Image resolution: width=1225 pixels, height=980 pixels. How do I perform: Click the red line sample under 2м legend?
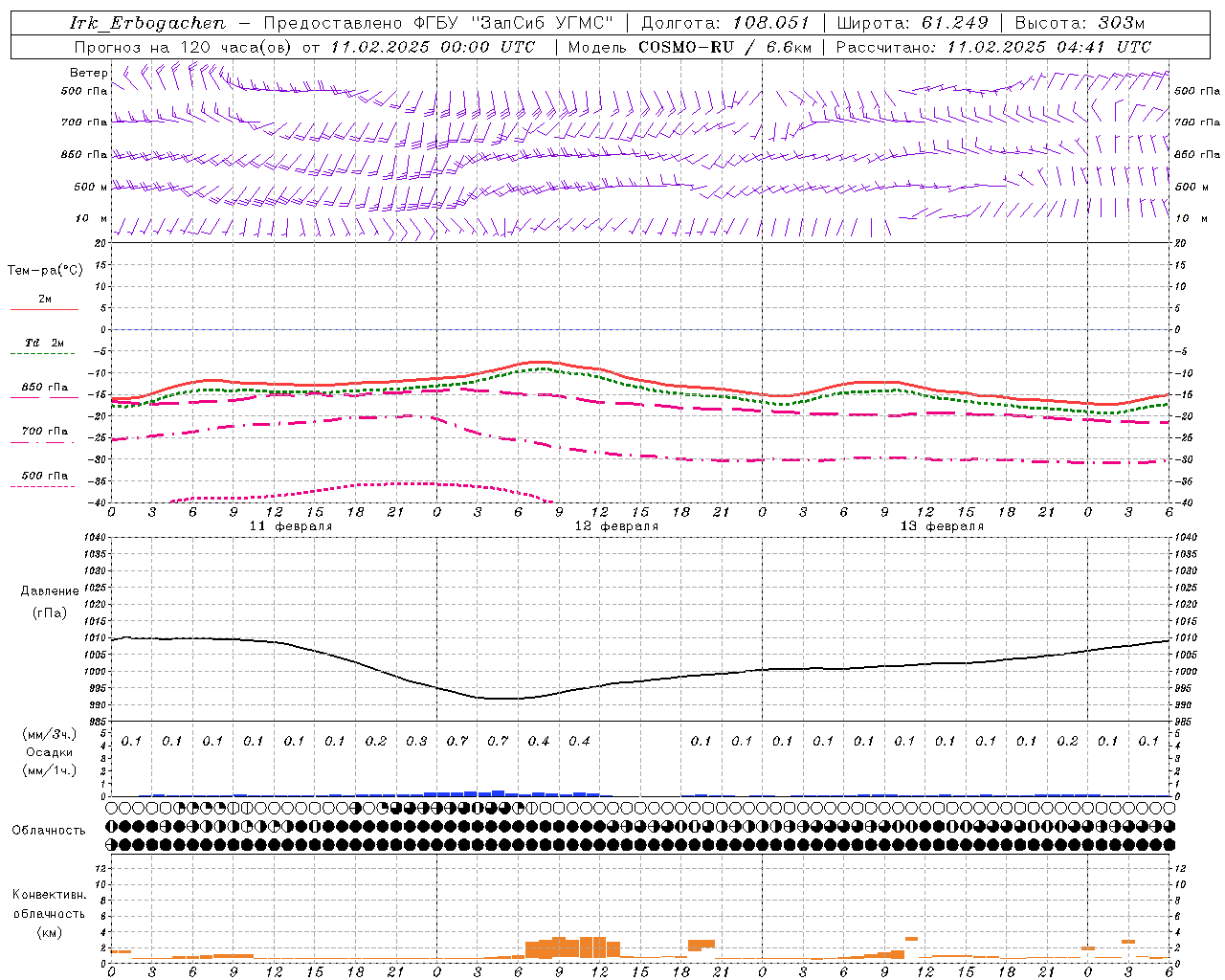44,310
